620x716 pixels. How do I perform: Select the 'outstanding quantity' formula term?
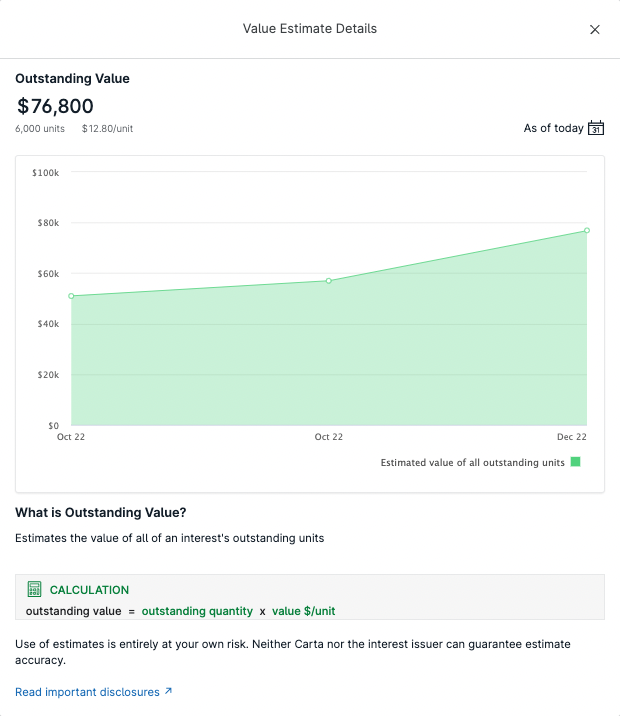[x=197, y=611]
